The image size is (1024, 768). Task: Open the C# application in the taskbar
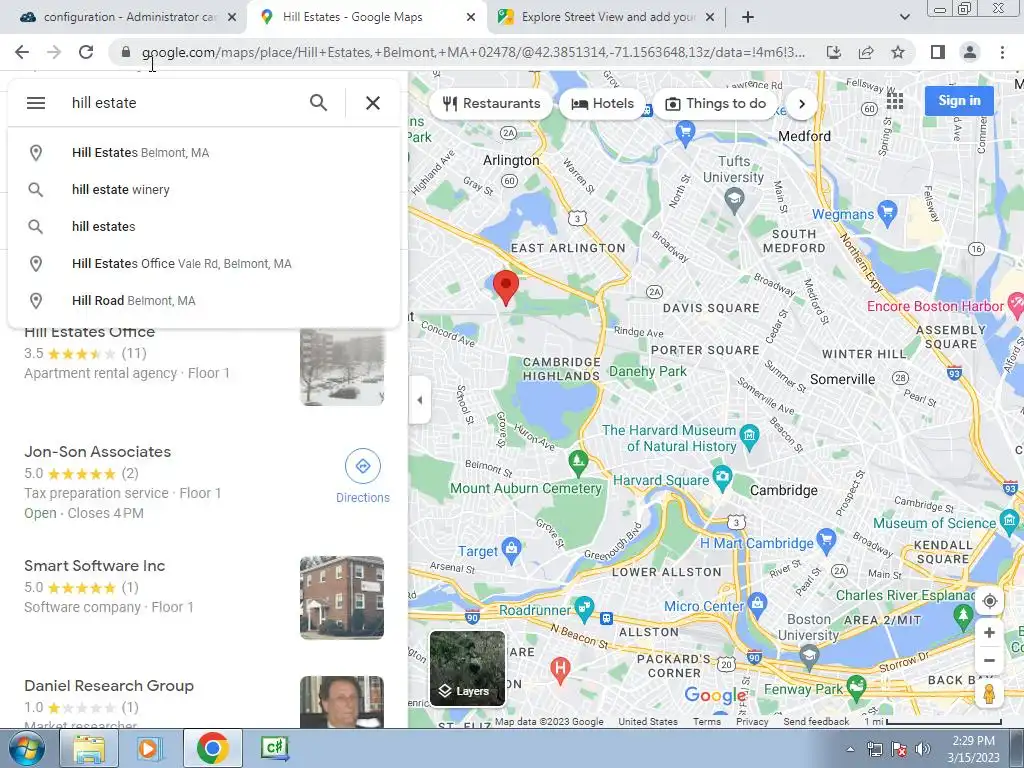tap(274, 748)
